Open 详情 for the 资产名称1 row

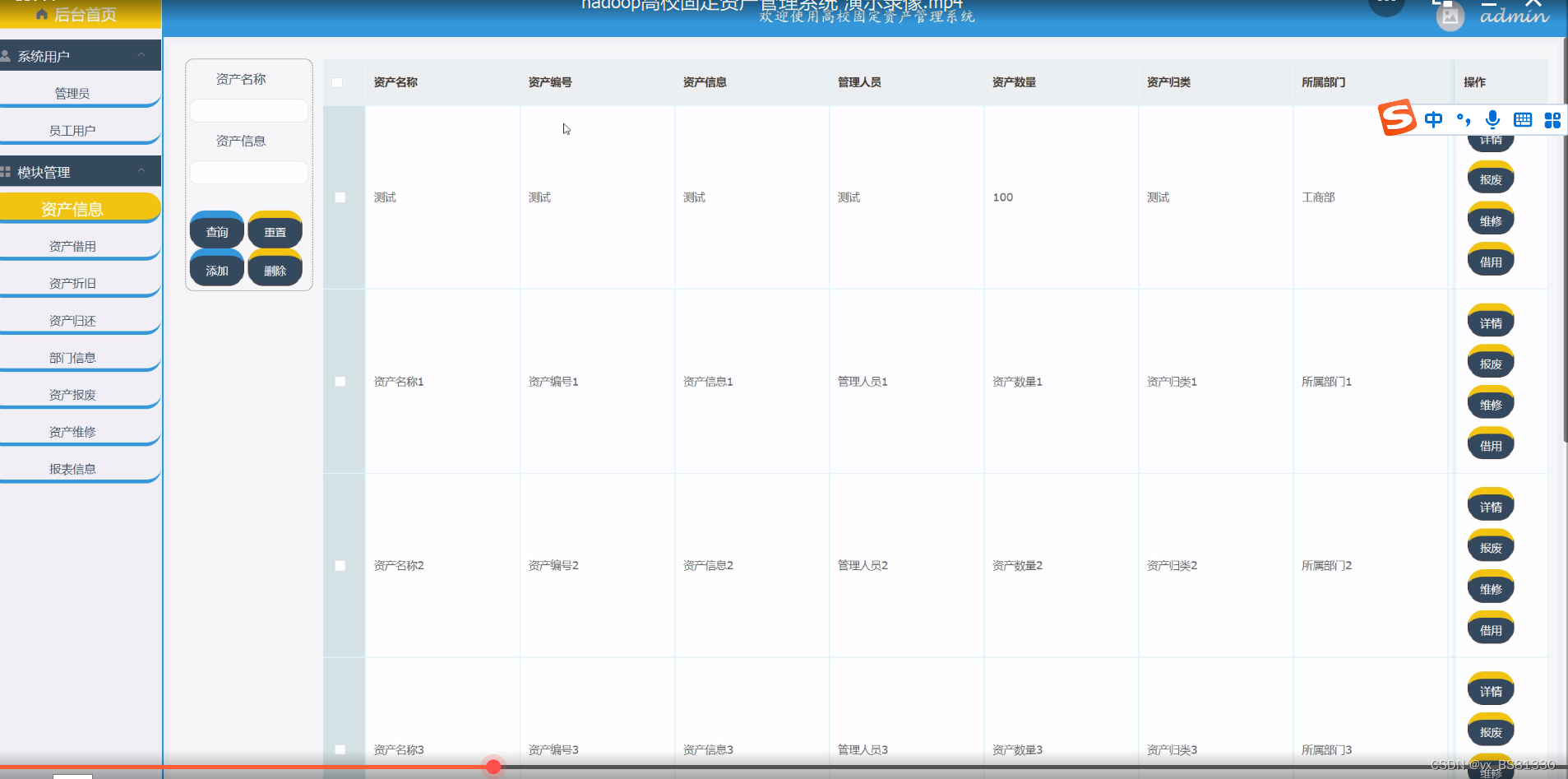[1491, 322]
